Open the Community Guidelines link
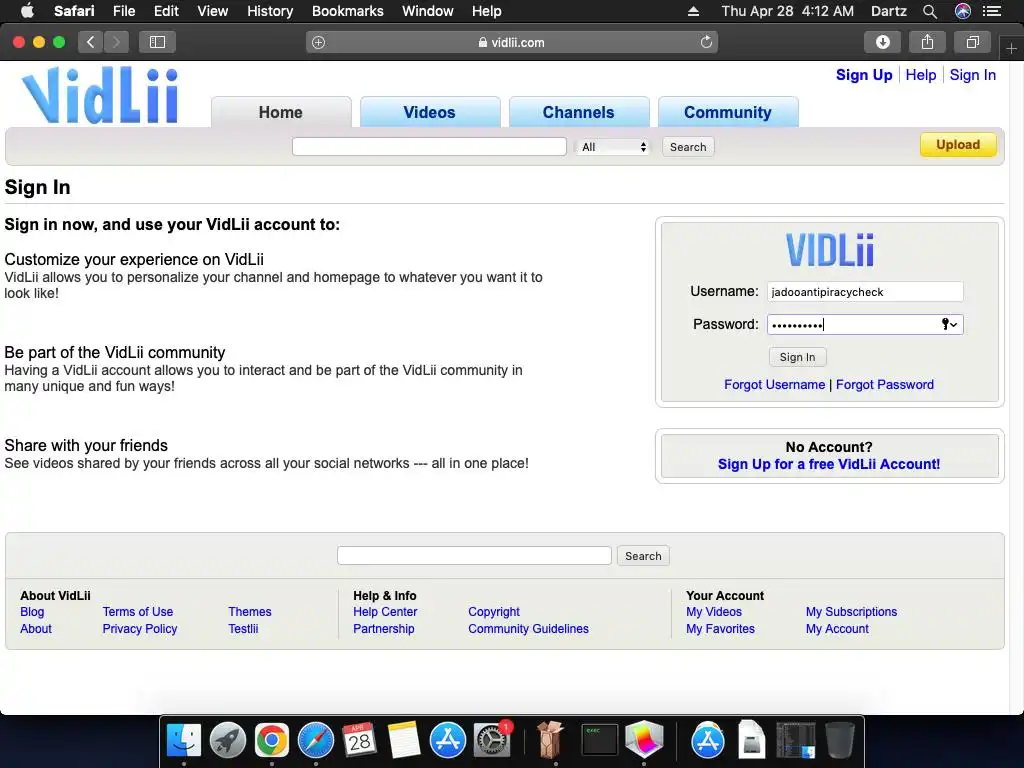Screen dimensions: 1024x768 tap(528, 629)
